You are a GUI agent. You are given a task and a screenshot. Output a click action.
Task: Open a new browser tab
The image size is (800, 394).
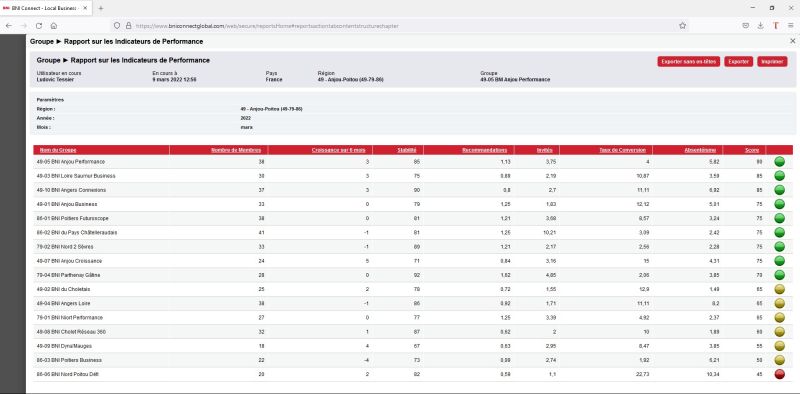(101, 8)
